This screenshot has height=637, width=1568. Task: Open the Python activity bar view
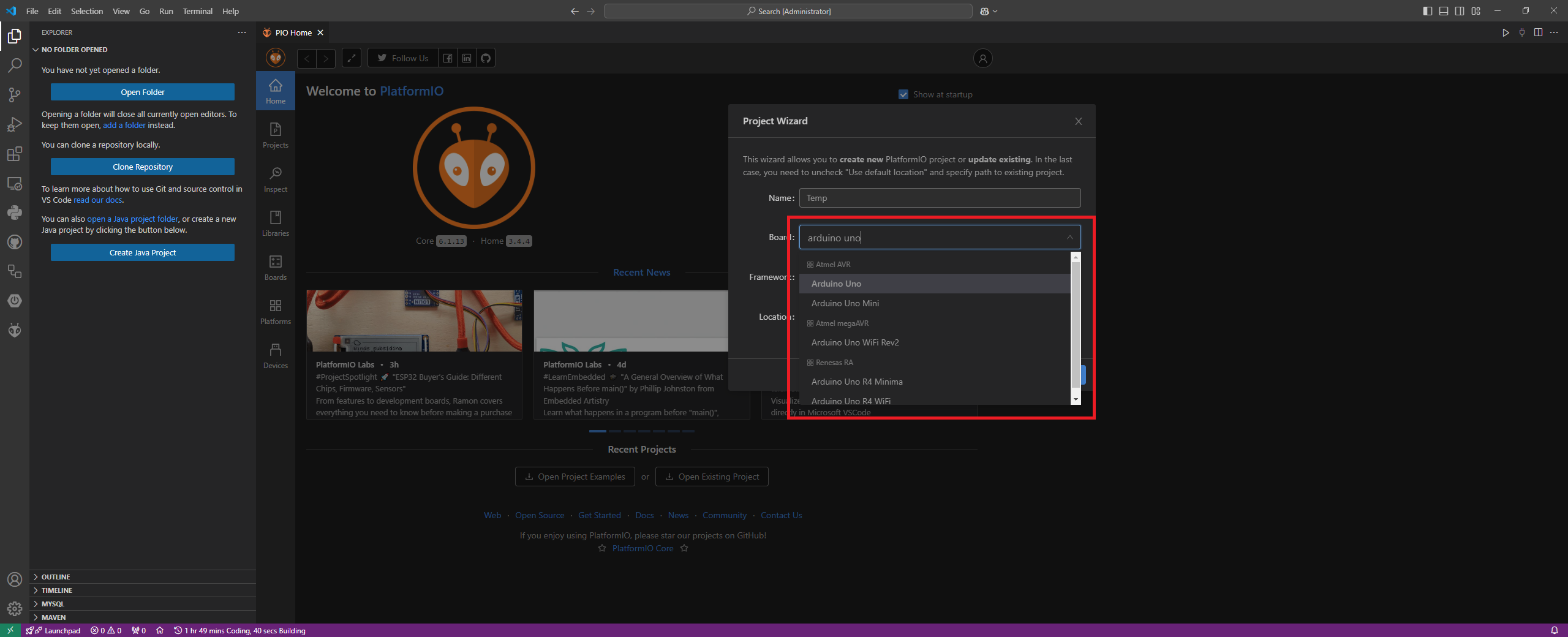point(15,213)
